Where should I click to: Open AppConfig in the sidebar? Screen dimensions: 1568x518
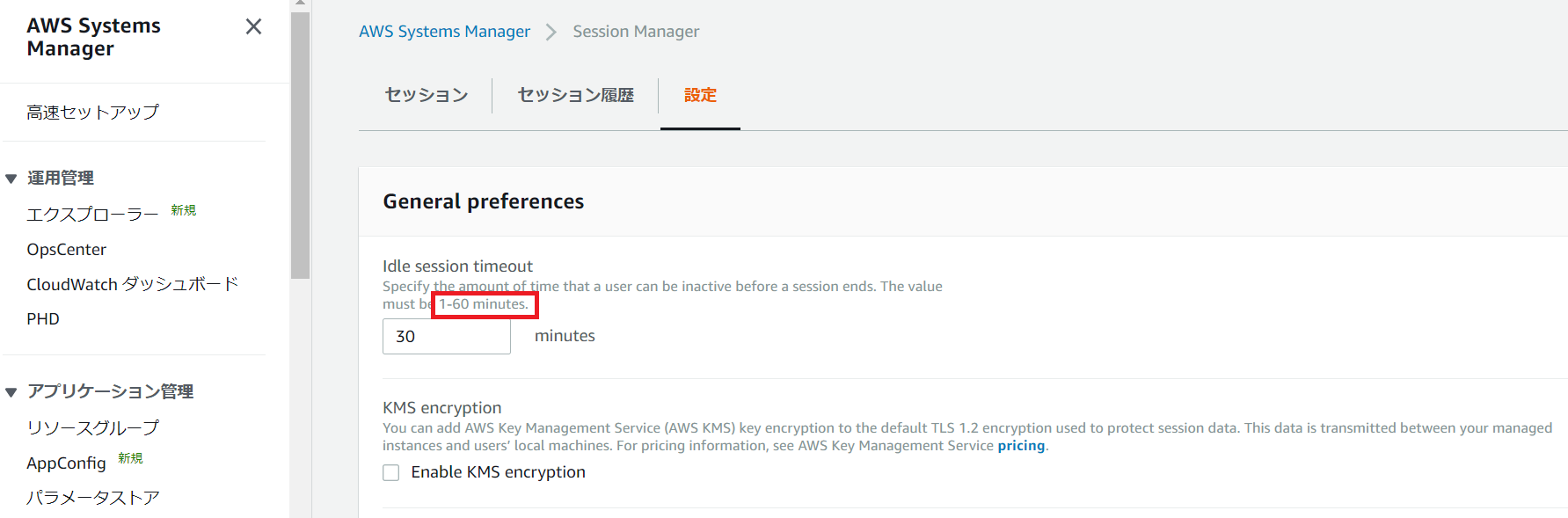point(67,463)
